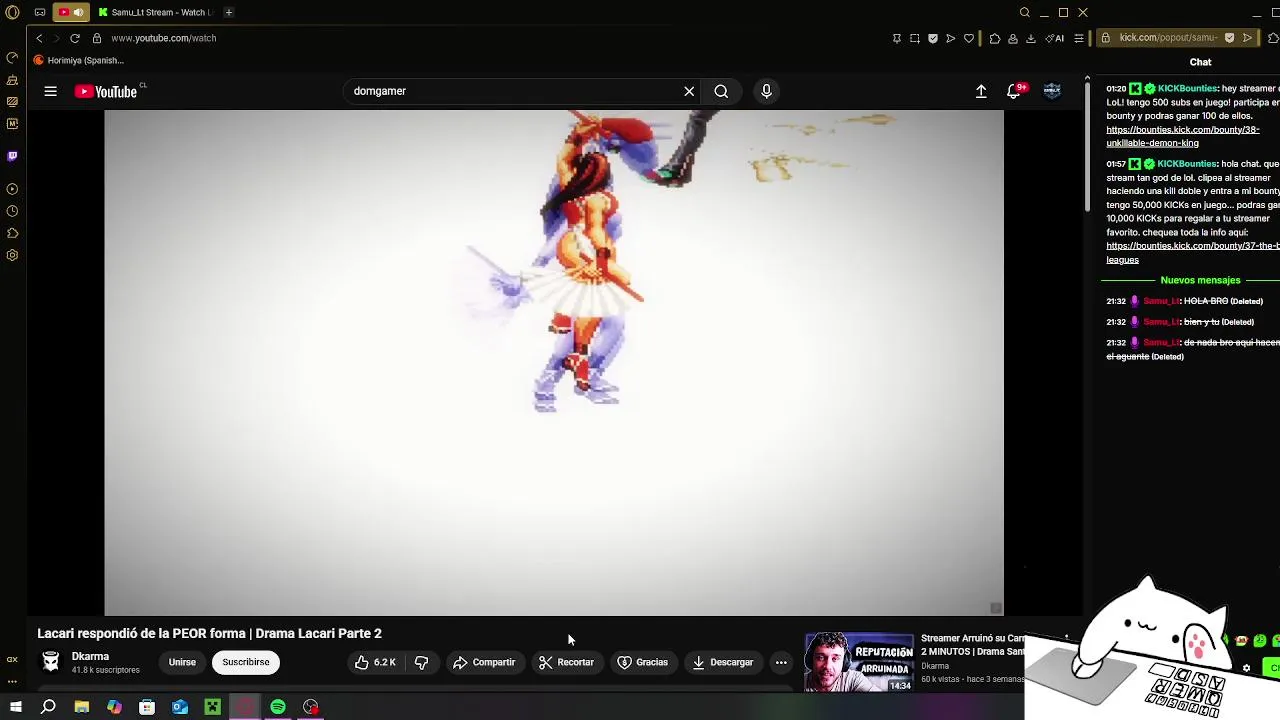
Task: Open more actions three-dot menu under video
Action: point(781,662)
